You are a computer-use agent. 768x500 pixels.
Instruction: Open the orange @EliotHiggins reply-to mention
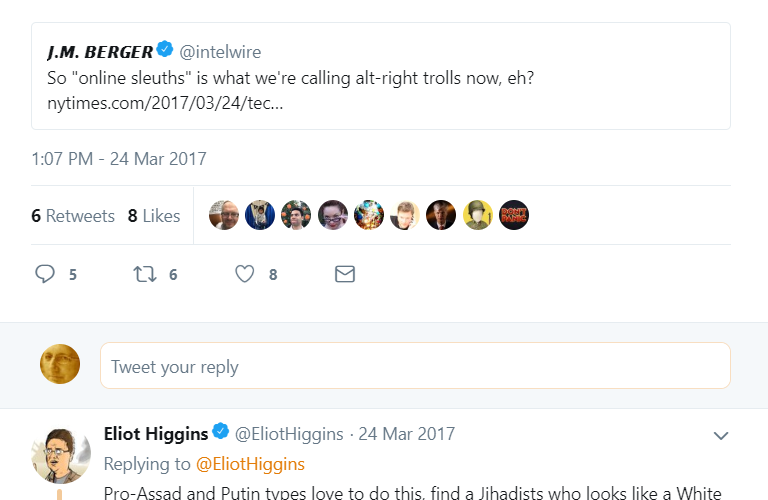pos(250,464)
